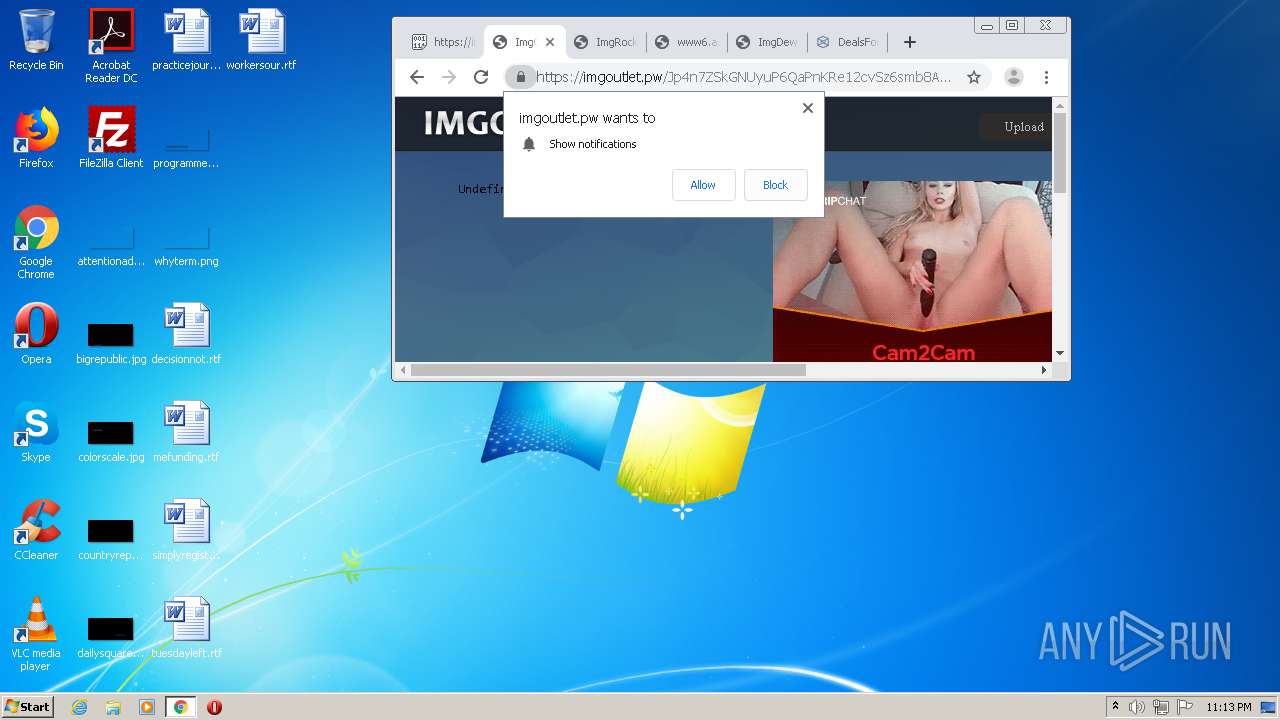The height and width of the screenshot is (720, 1280).
Task: Click vertical scrollbar down arrow
Action: tap(1060, 353)
